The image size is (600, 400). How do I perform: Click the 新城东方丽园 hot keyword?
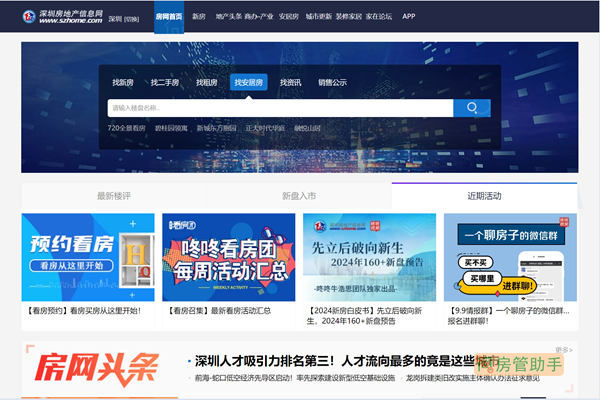(217, 128)
